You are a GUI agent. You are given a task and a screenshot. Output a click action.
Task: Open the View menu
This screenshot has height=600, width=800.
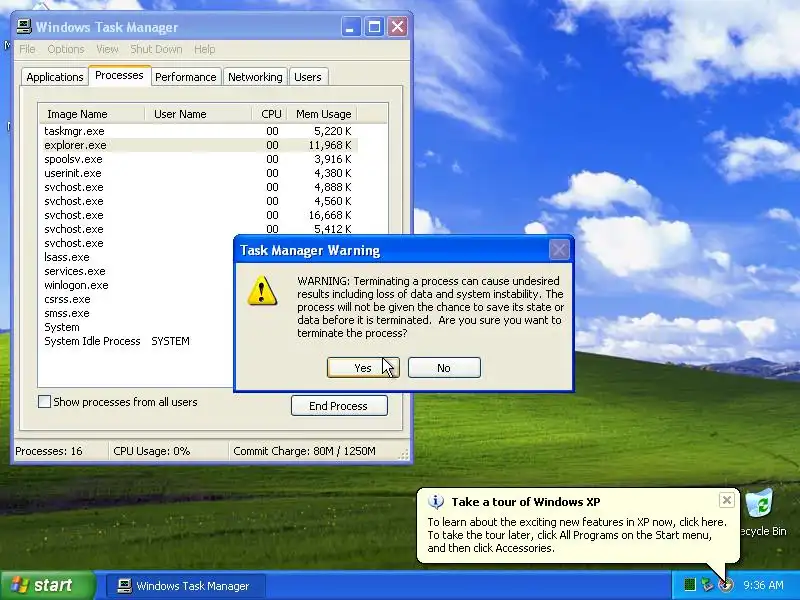tap(107, 49)
